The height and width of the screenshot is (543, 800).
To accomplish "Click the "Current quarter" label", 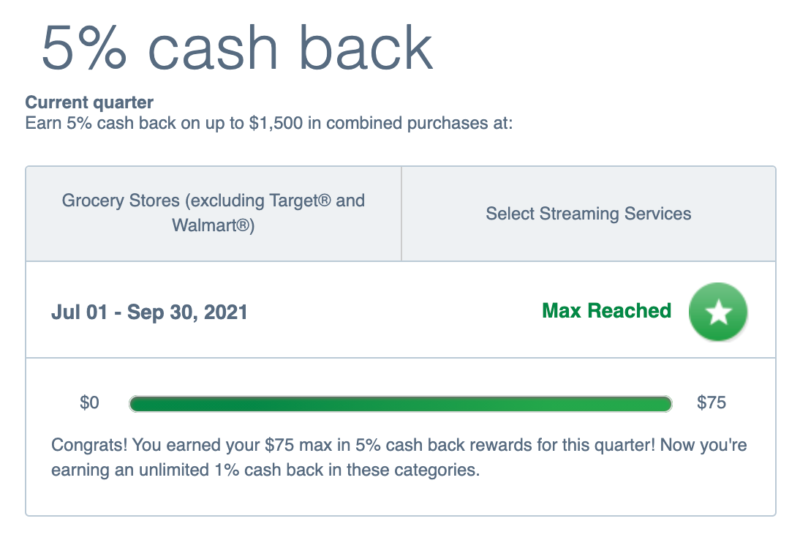I will pos(90,103).
